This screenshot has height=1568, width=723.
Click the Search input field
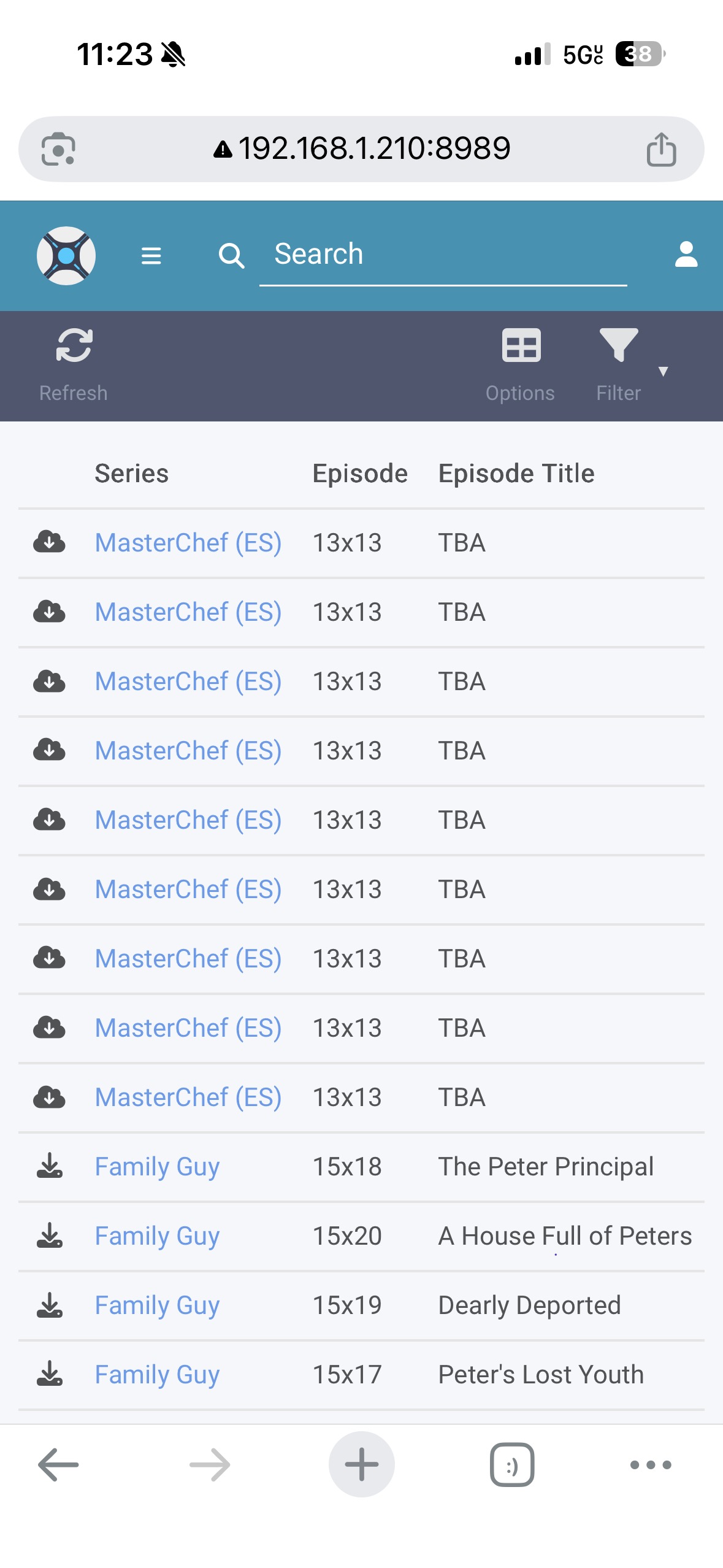coord(443,254)
